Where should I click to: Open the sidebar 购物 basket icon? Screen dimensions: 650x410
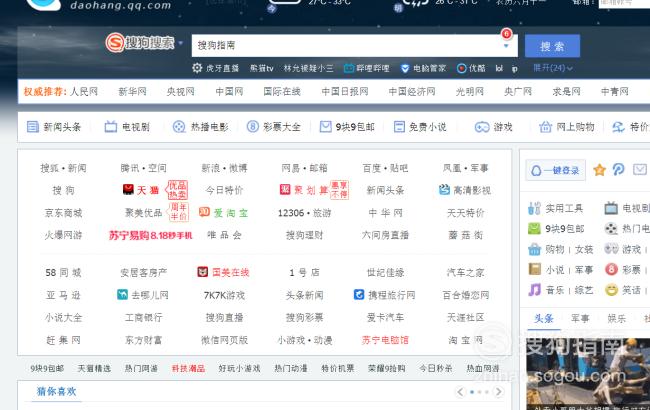(534, 249)
